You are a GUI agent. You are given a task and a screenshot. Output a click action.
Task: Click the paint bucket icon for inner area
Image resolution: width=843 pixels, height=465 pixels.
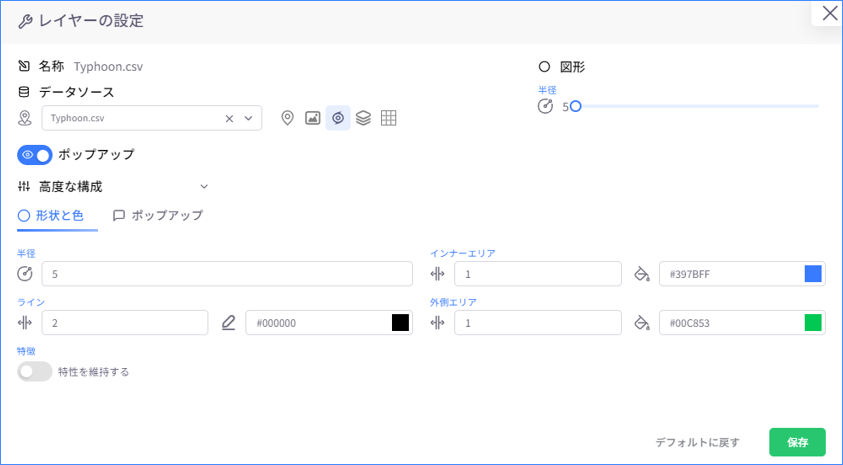click(x=642, y=274)
